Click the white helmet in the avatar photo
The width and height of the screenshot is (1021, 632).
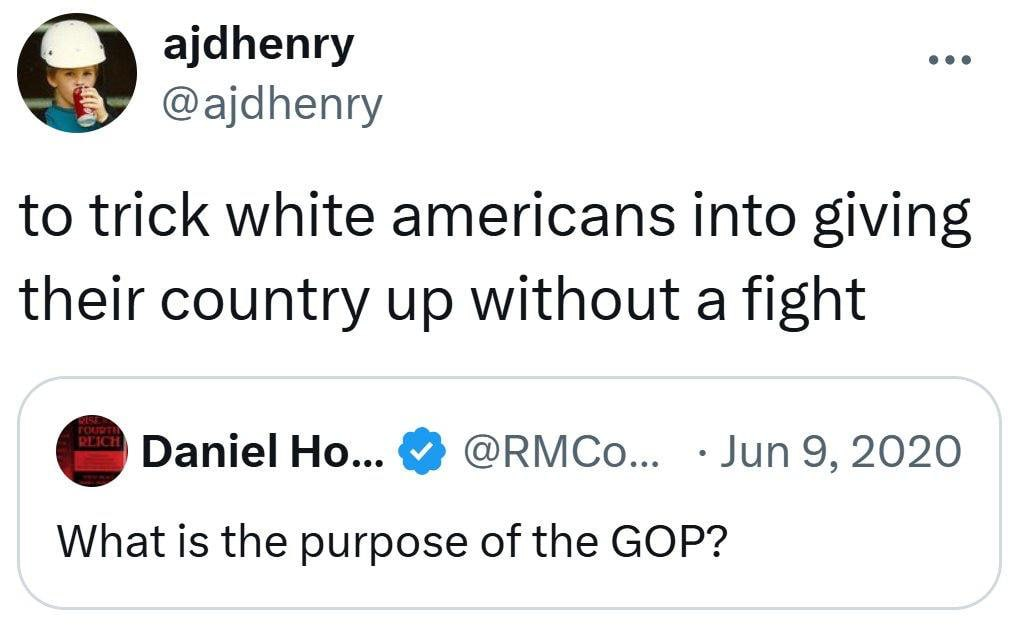click(72, 44)
